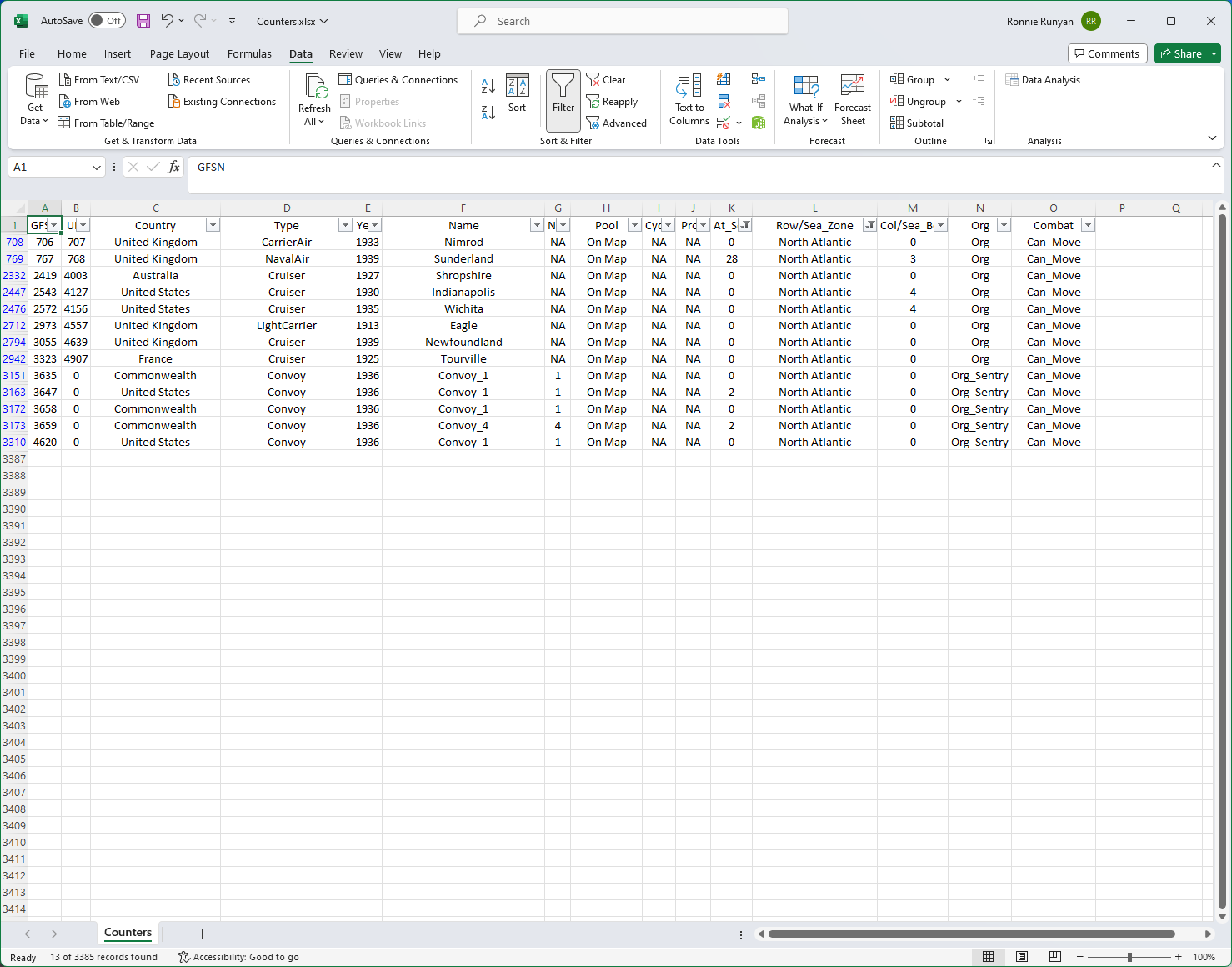Import data From Web
Screen dimensions: 1232x967
coord(89,102)
